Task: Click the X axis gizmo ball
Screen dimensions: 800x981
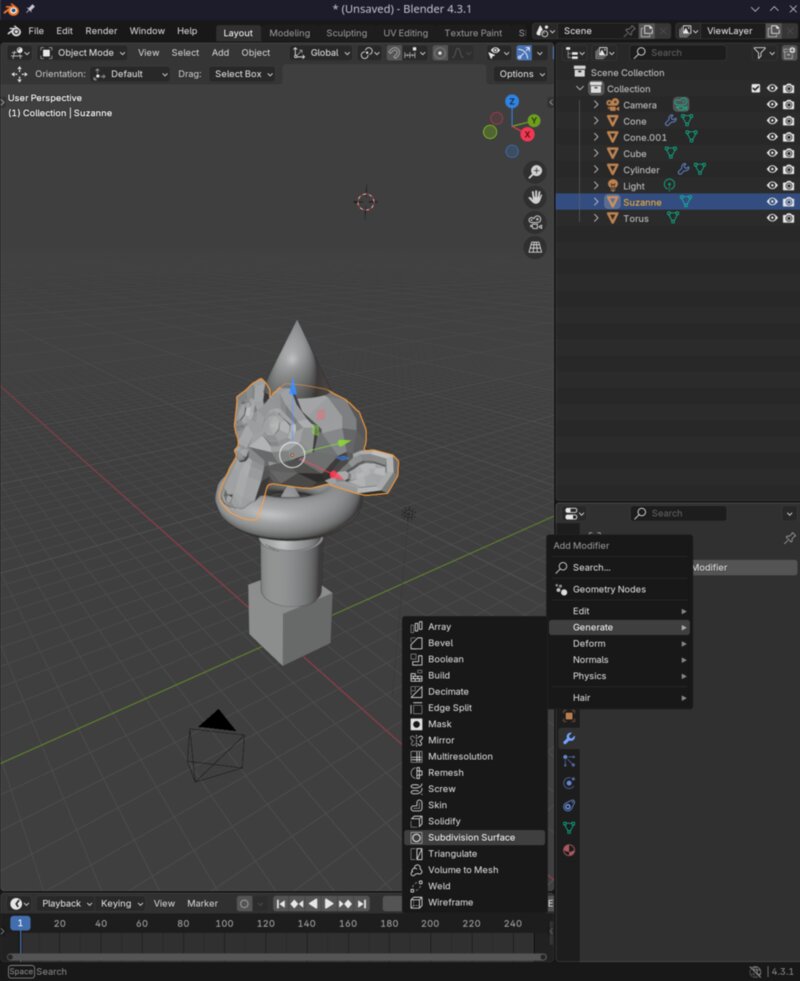Action: 527,135
